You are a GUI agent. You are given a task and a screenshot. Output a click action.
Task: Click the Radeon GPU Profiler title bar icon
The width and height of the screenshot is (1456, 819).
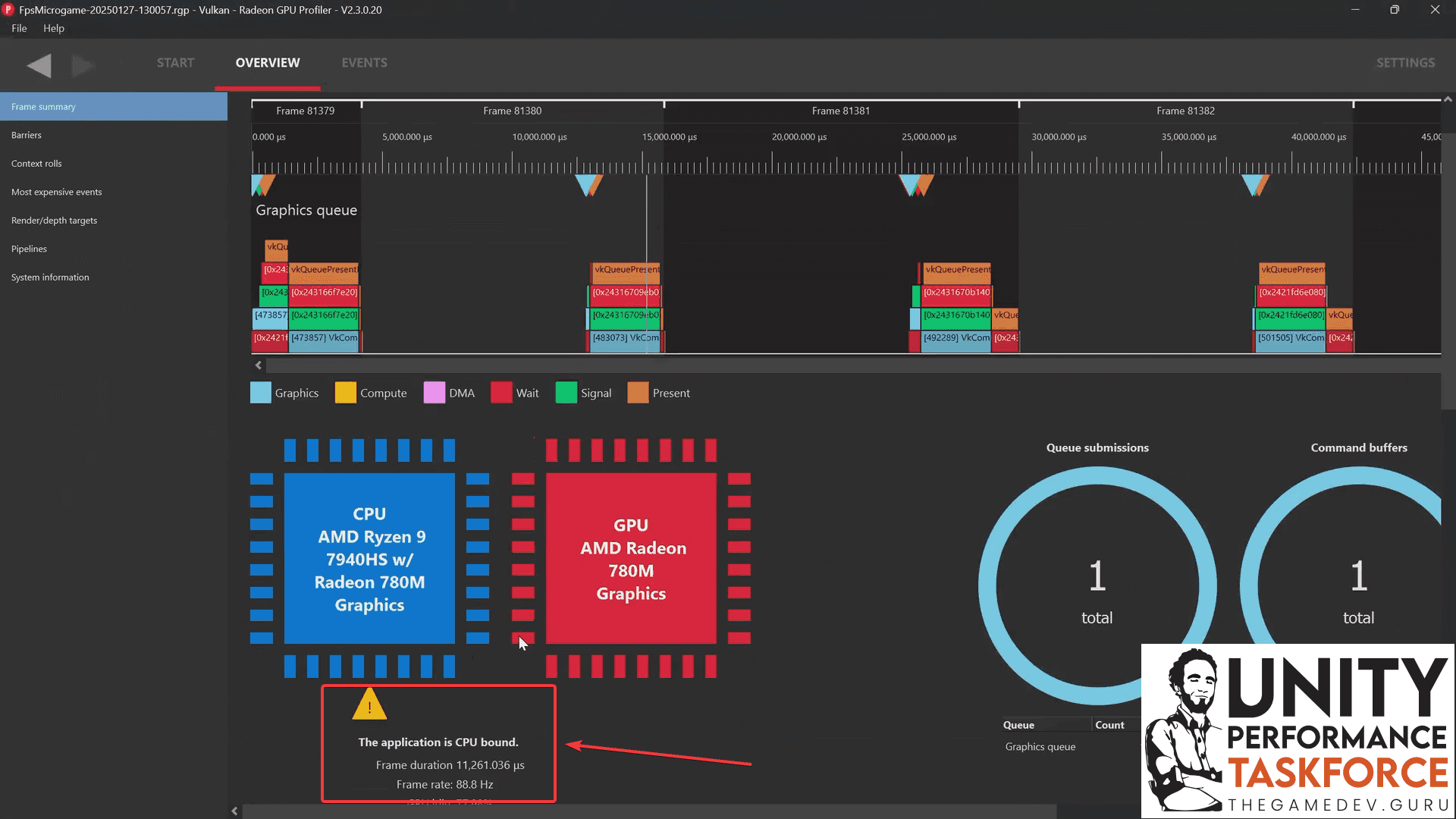point(8,10)
